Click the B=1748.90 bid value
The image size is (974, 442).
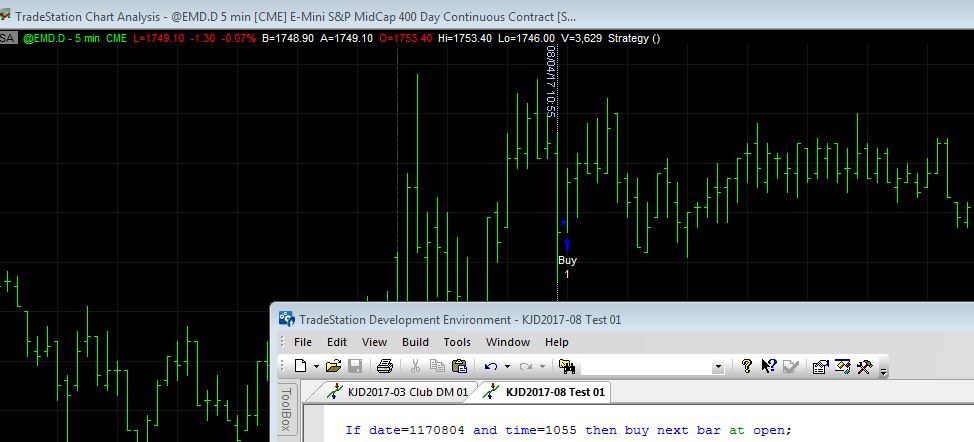pyautogui.click(x=288, y=38)
